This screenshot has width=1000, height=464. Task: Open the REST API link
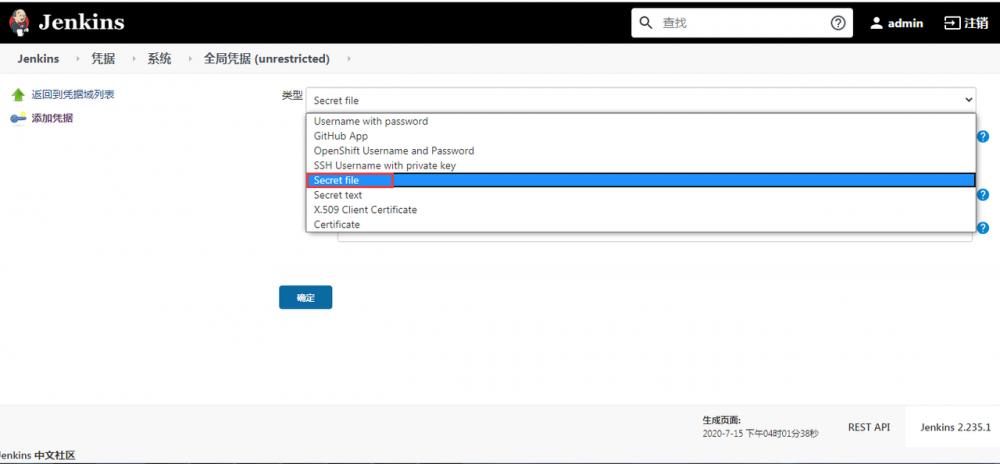pyautogui.click(x=868, y=427)
